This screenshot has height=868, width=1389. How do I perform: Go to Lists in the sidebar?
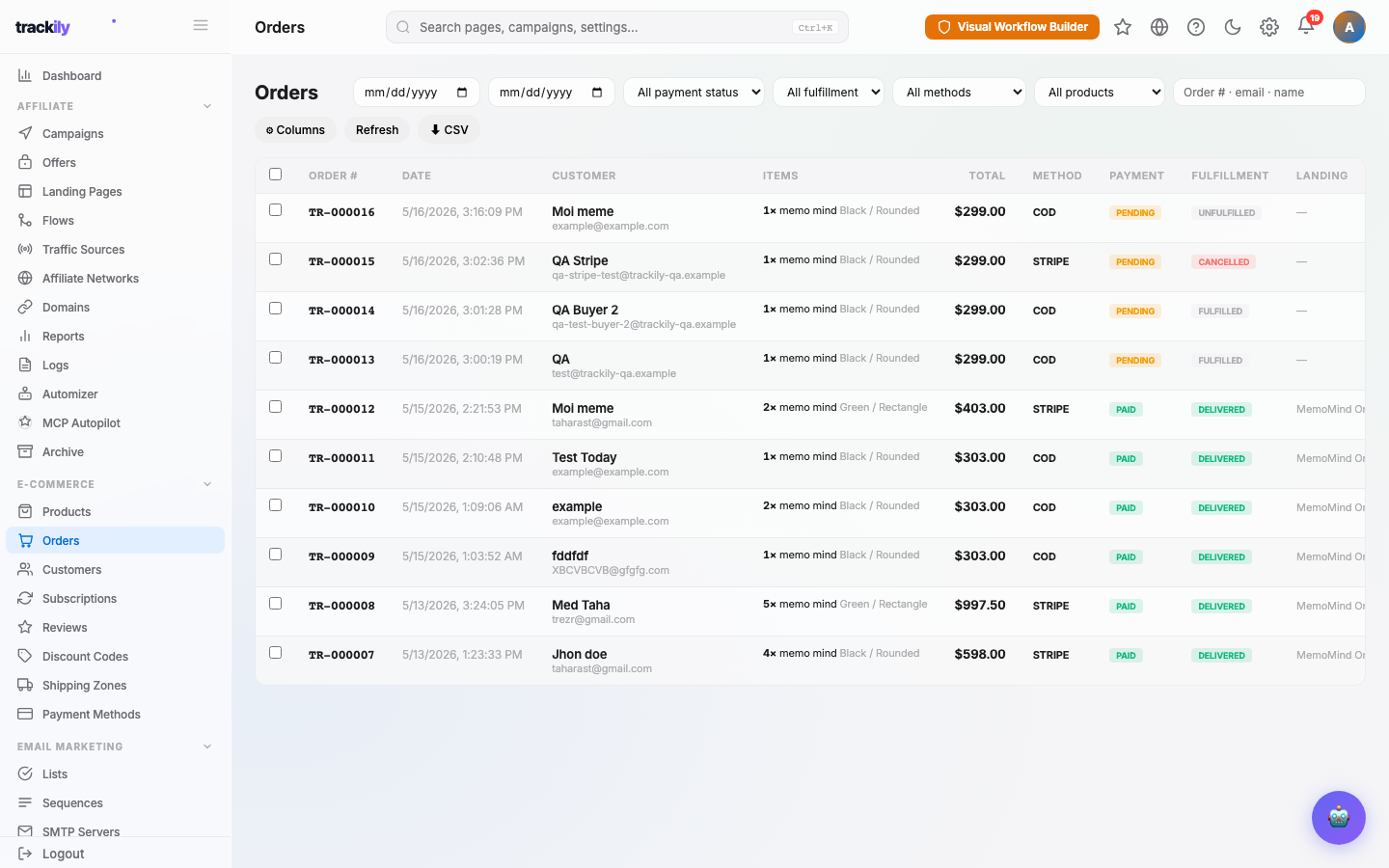pyautogui.click(x=116, y=774)
